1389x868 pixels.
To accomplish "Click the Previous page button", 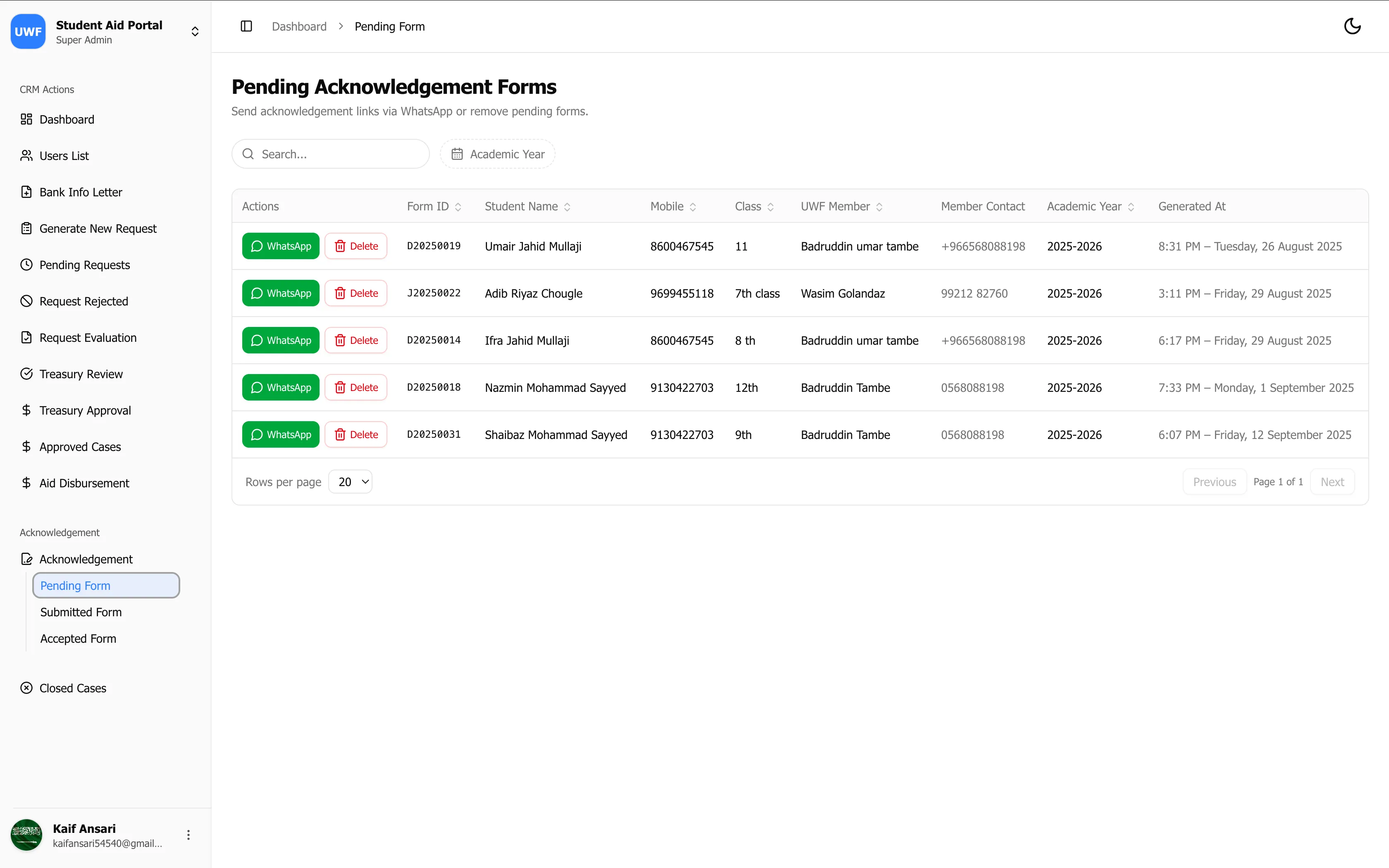I will click(x=1215, y=482).
